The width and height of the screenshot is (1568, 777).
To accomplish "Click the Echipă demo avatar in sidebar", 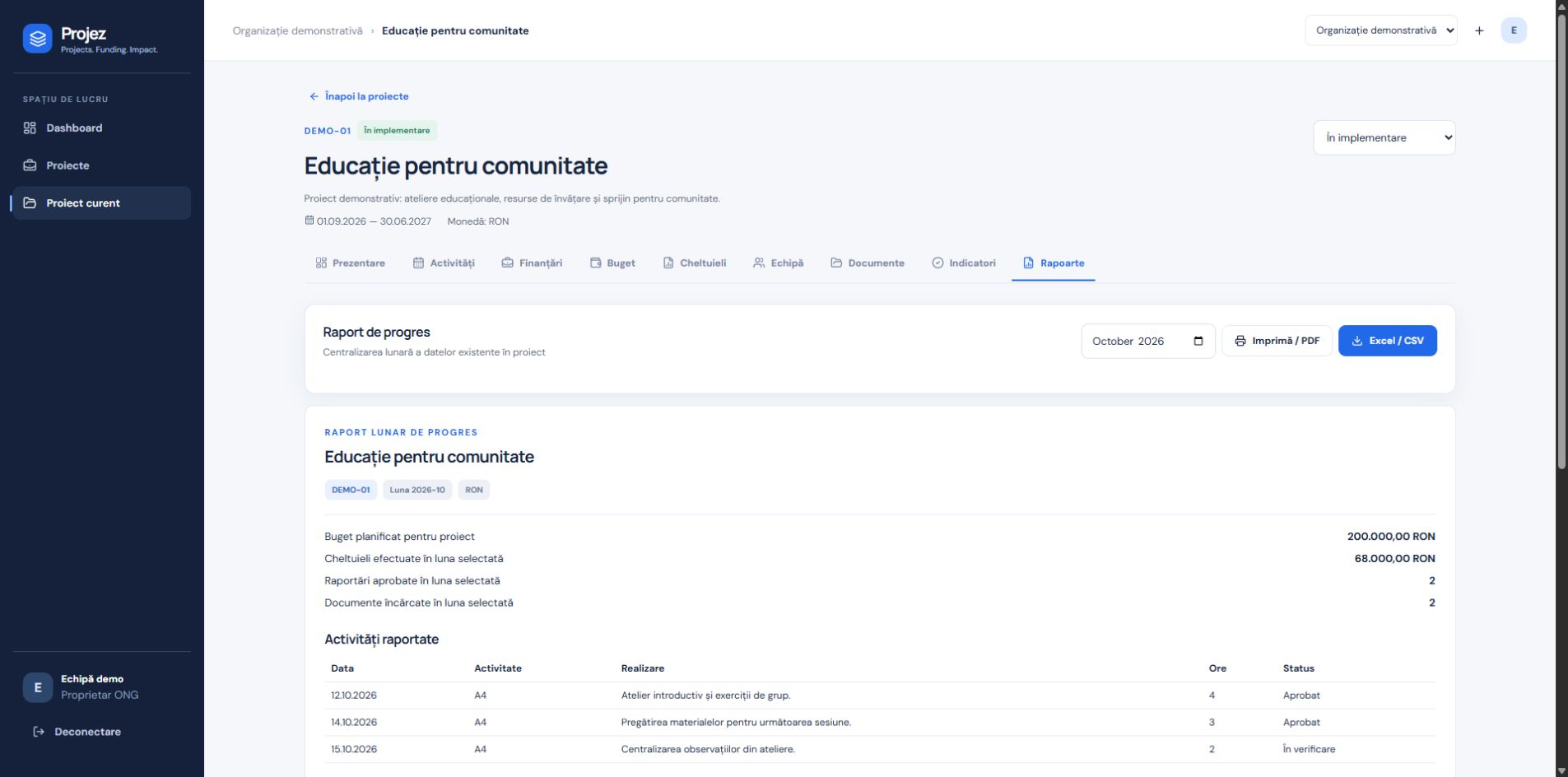I will pyautogui.click(x=37, y=687).
